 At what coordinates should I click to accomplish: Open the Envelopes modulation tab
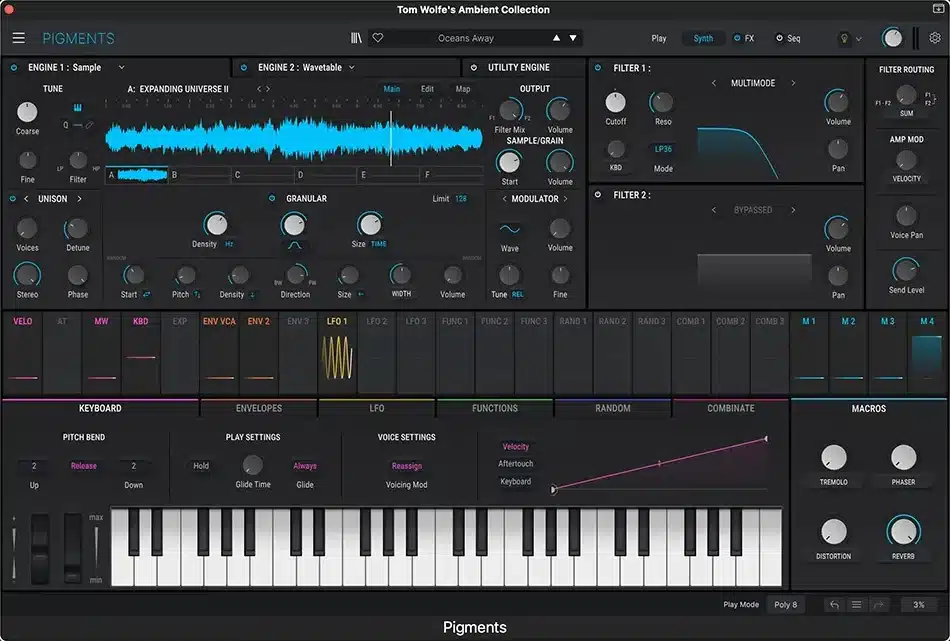coord(259,408)
